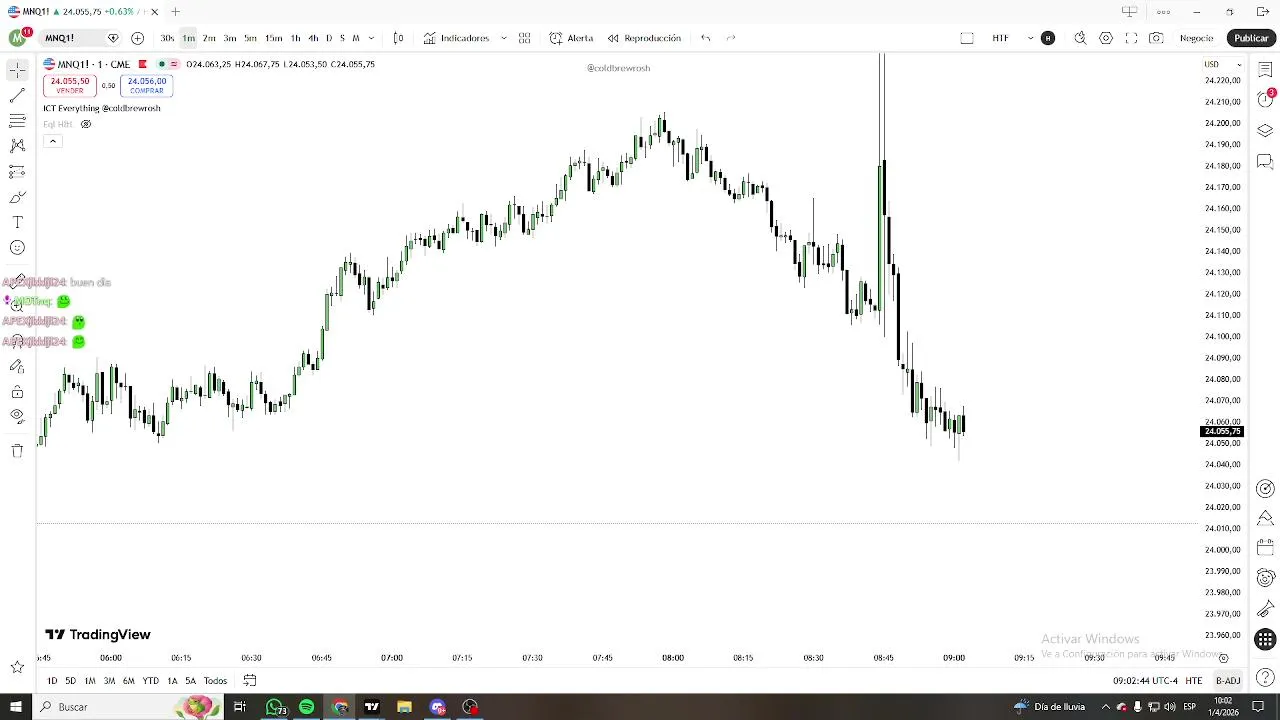1280x720 pixels.
Task: Open the candlestick chart type selector
Action: pos(398,38)
